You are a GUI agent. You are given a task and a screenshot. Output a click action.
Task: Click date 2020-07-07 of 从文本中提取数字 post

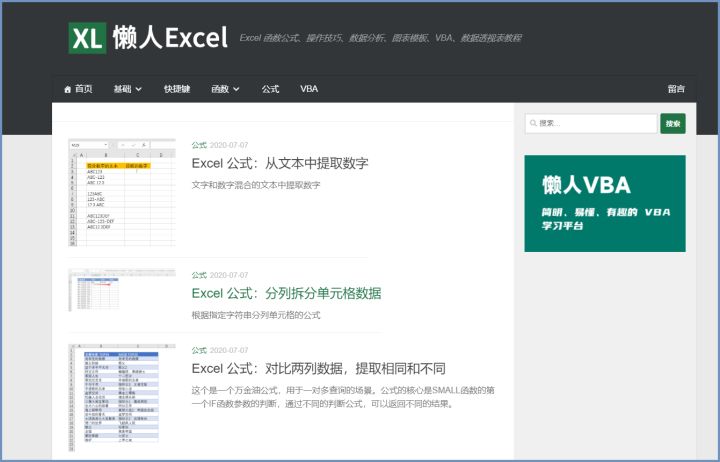(x=229, y=145)
